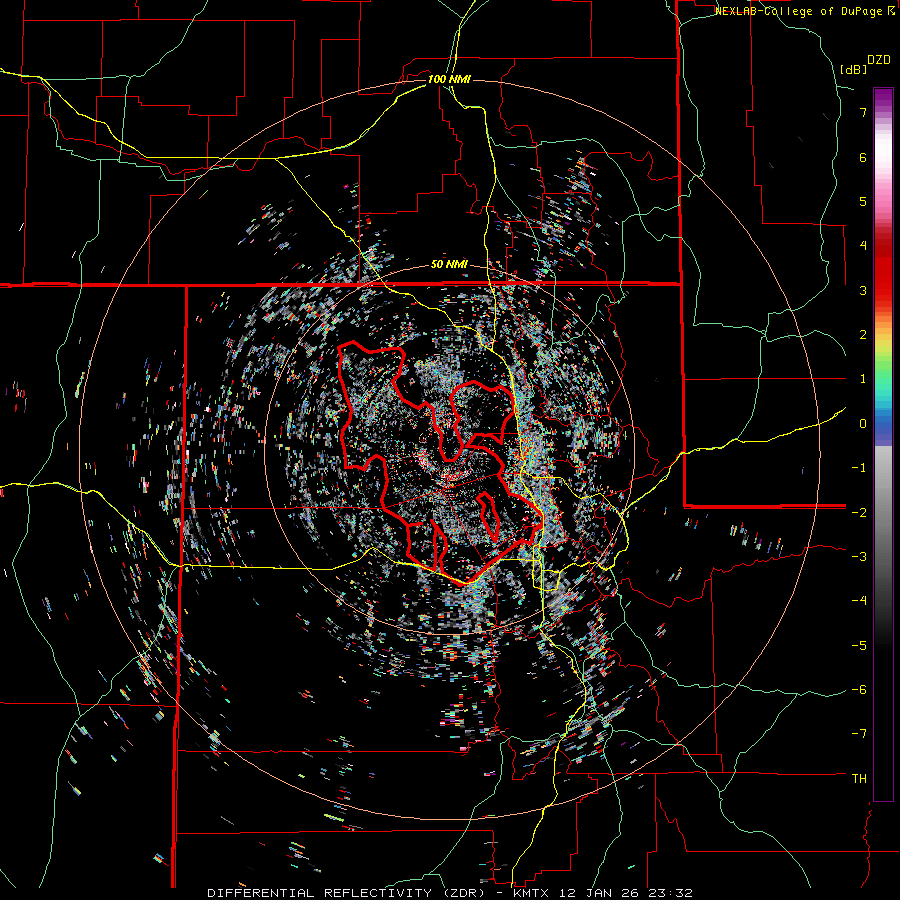This screenshot has width=900, height=900.
Task: Select the "6" value on the scale
Action: [x=863, y=157]
